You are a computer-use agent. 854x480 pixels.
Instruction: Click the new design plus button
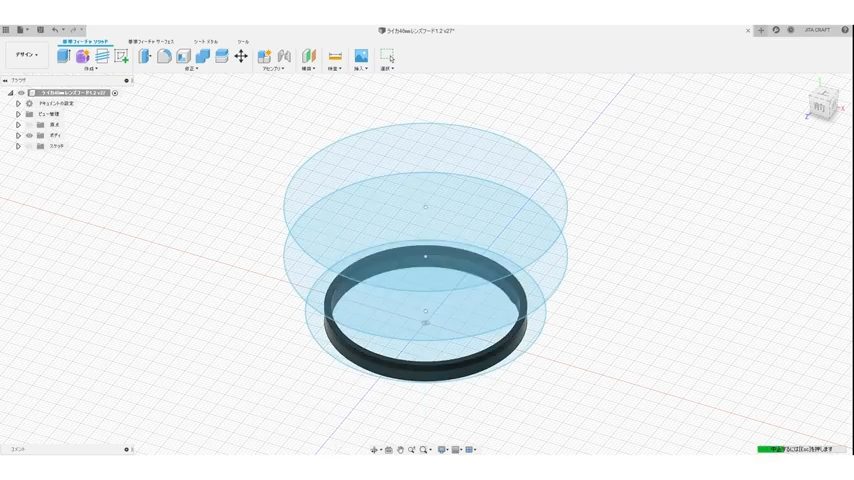tap(761, 30)
